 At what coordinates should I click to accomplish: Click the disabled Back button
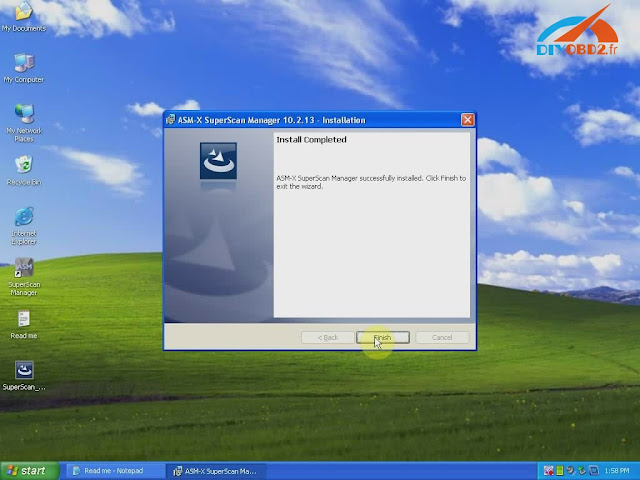(x=328, y=338)
